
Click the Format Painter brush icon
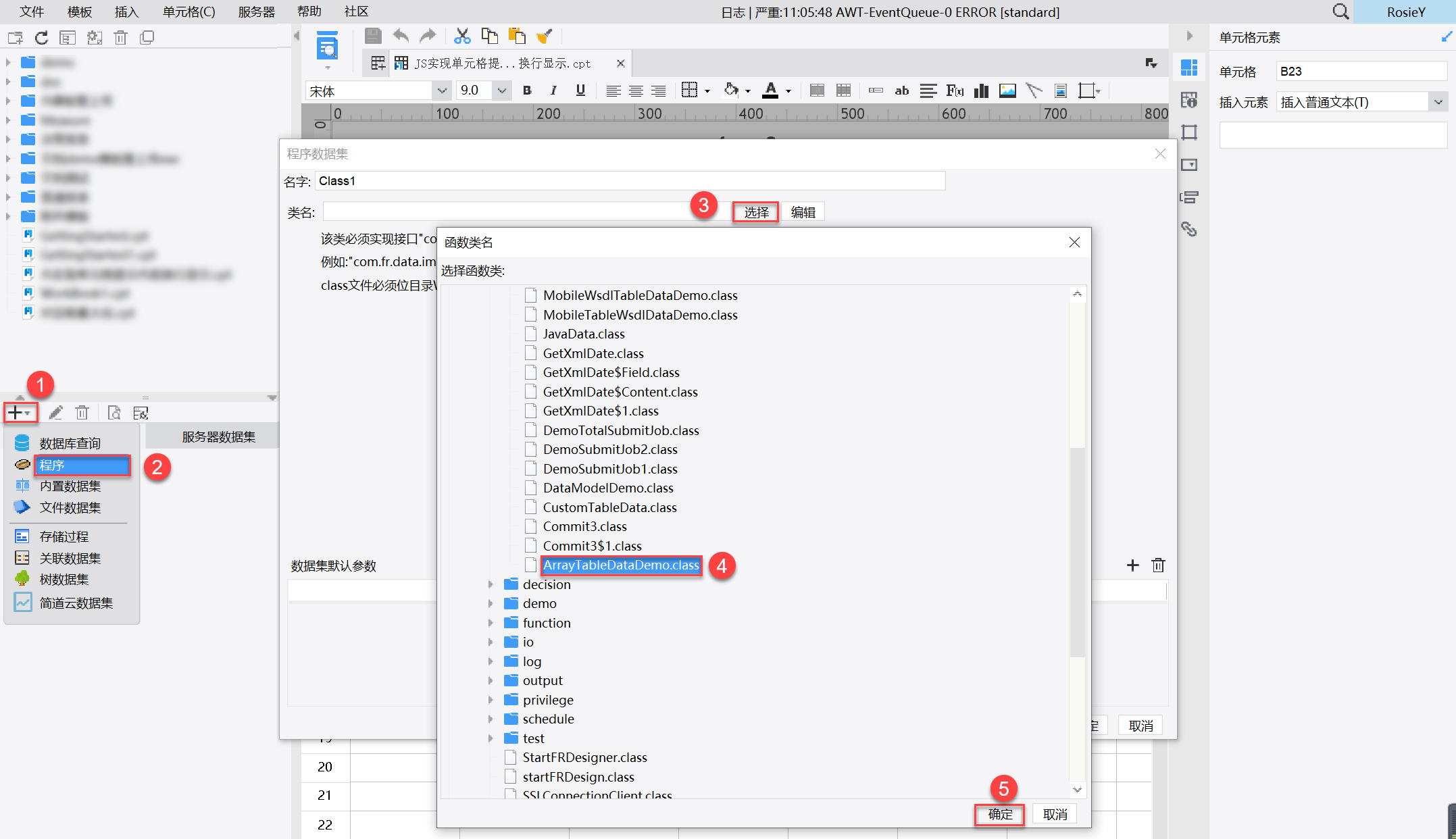(x=544, y=36)
